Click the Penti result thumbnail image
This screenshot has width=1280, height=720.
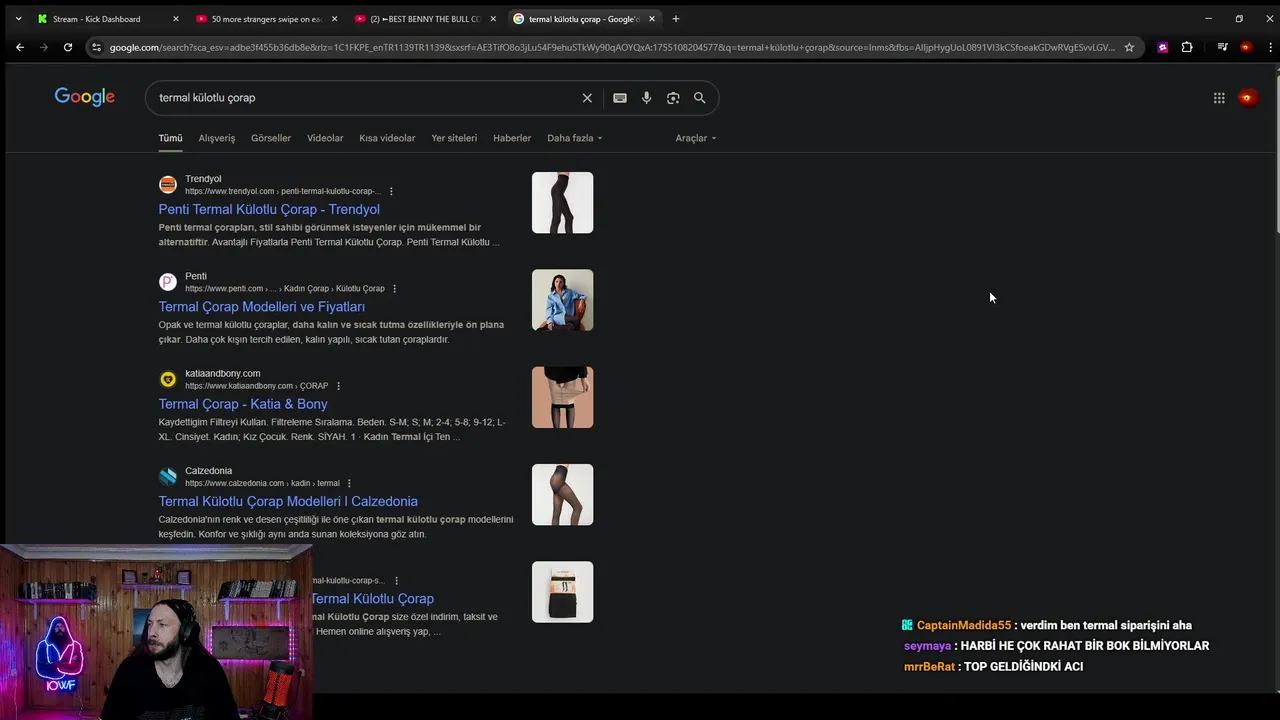562,300
